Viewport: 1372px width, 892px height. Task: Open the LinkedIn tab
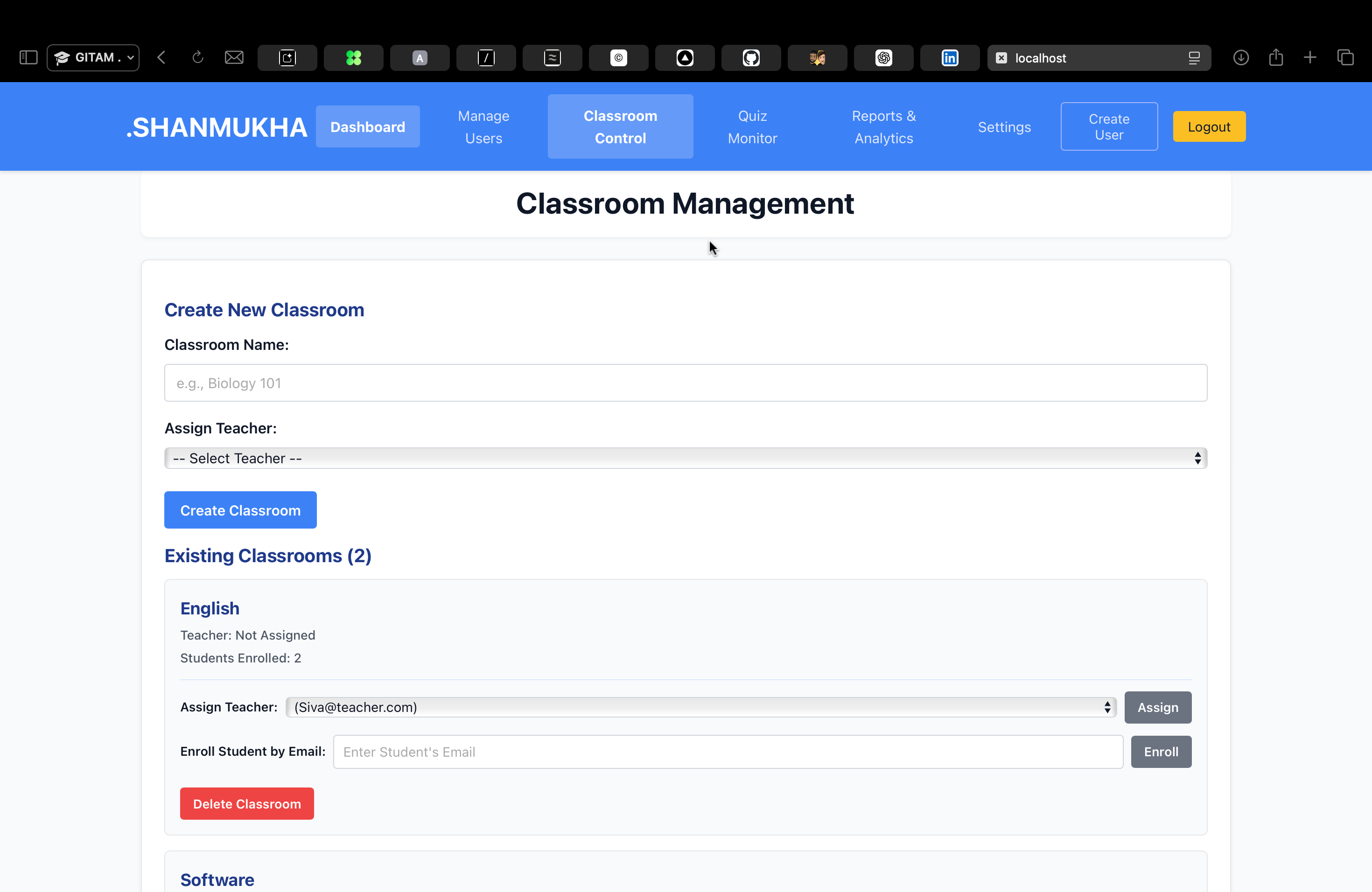[950, 58]
